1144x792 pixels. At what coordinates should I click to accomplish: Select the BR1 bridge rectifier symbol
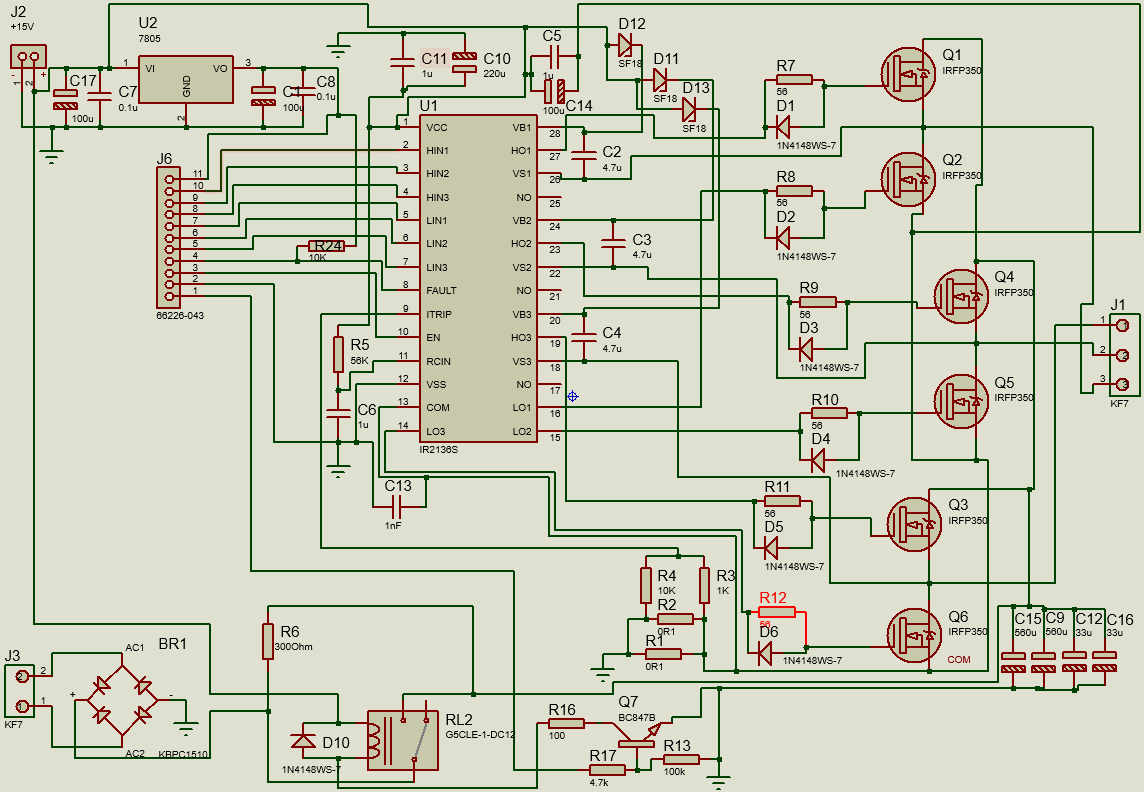[x=122, y=700]
